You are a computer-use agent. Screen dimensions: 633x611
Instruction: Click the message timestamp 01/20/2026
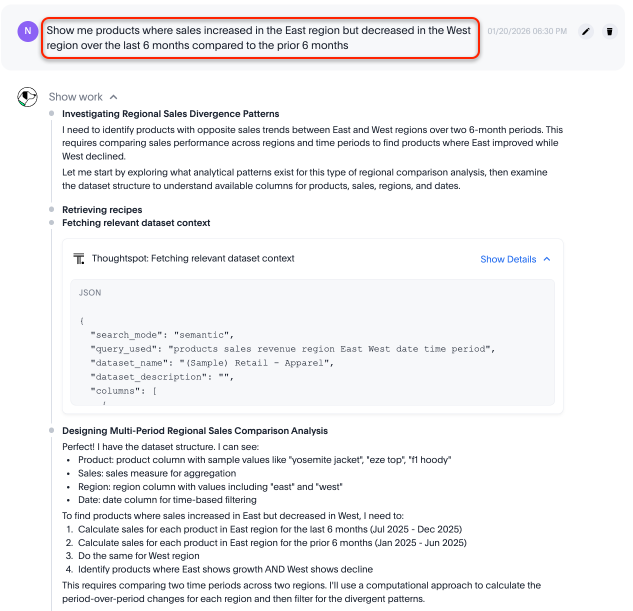(x=526, y=31)
